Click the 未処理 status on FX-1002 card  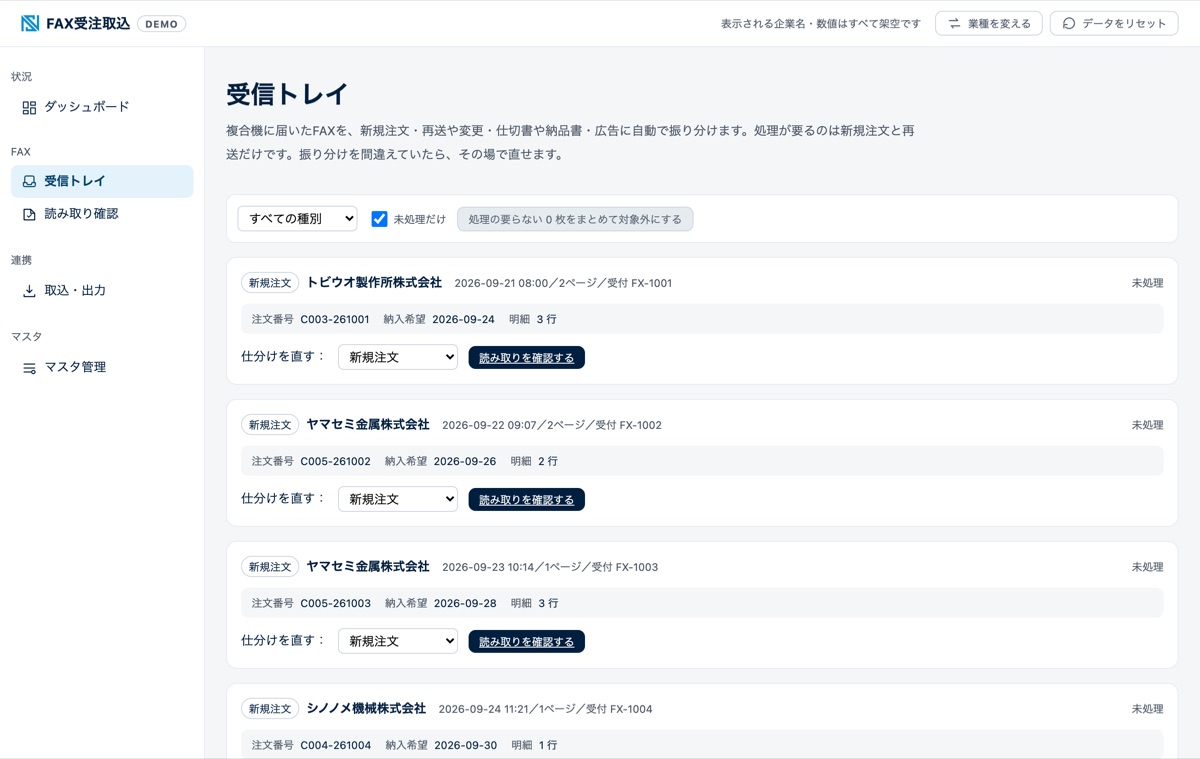click(x=1147, y=425)
